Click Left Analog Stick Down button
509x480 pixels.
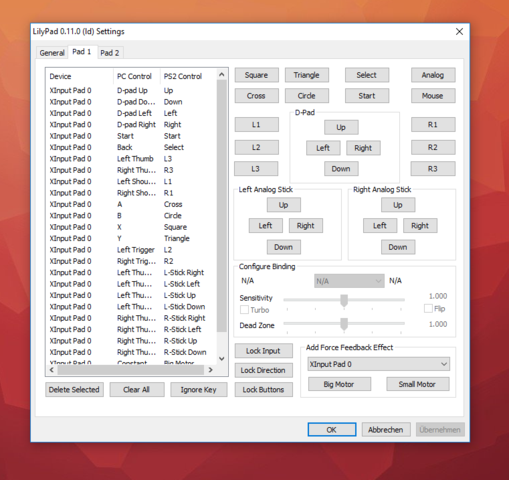click(x=284, y=247)
